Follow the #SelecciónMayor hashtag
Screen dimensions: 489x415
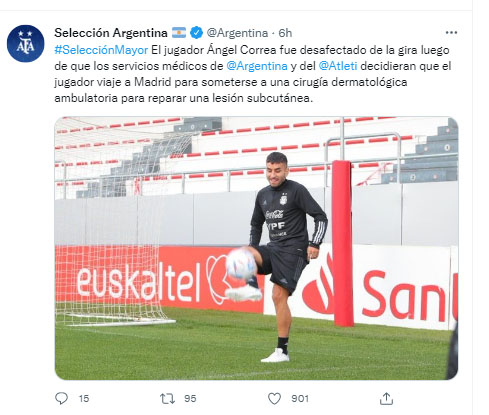click(x=101, y=50)
